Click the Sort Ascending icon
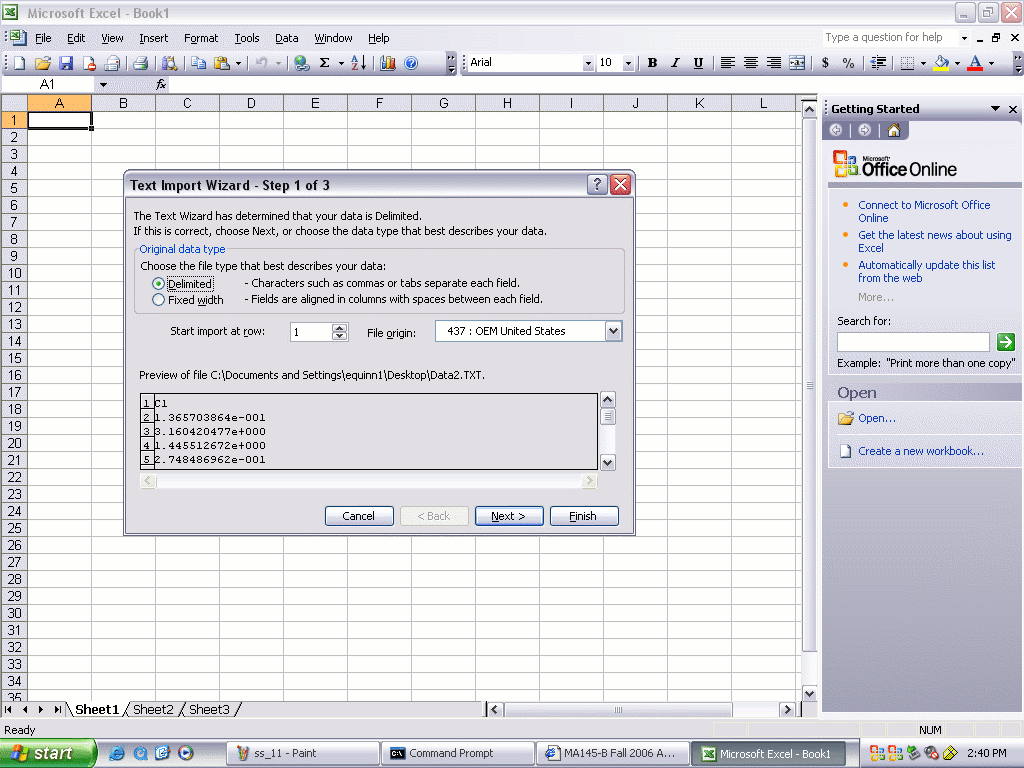 tap(359, 63)
